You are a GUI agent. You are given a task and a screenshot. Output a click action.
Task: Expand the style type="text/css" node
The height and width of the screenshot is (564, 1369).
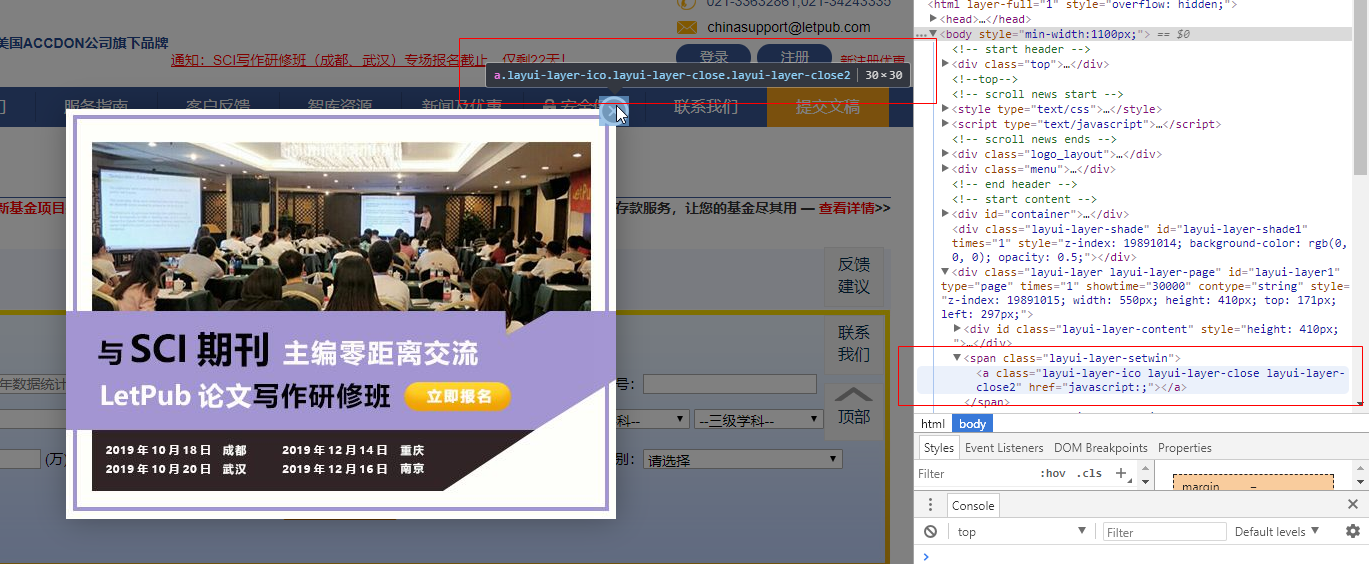(945, 109)
